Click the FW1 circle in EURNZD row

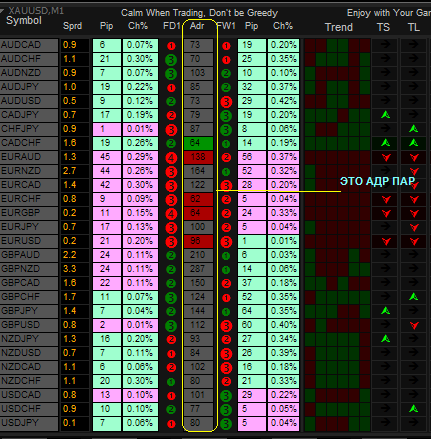coord(226,172)
